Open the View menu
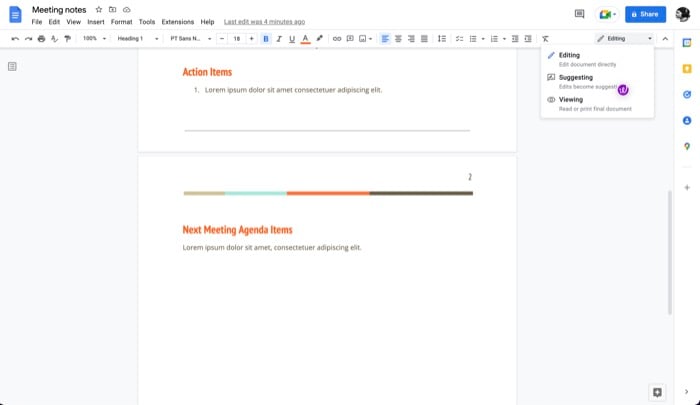The width and height of the screenshot is (700, 405). point(74,22)
